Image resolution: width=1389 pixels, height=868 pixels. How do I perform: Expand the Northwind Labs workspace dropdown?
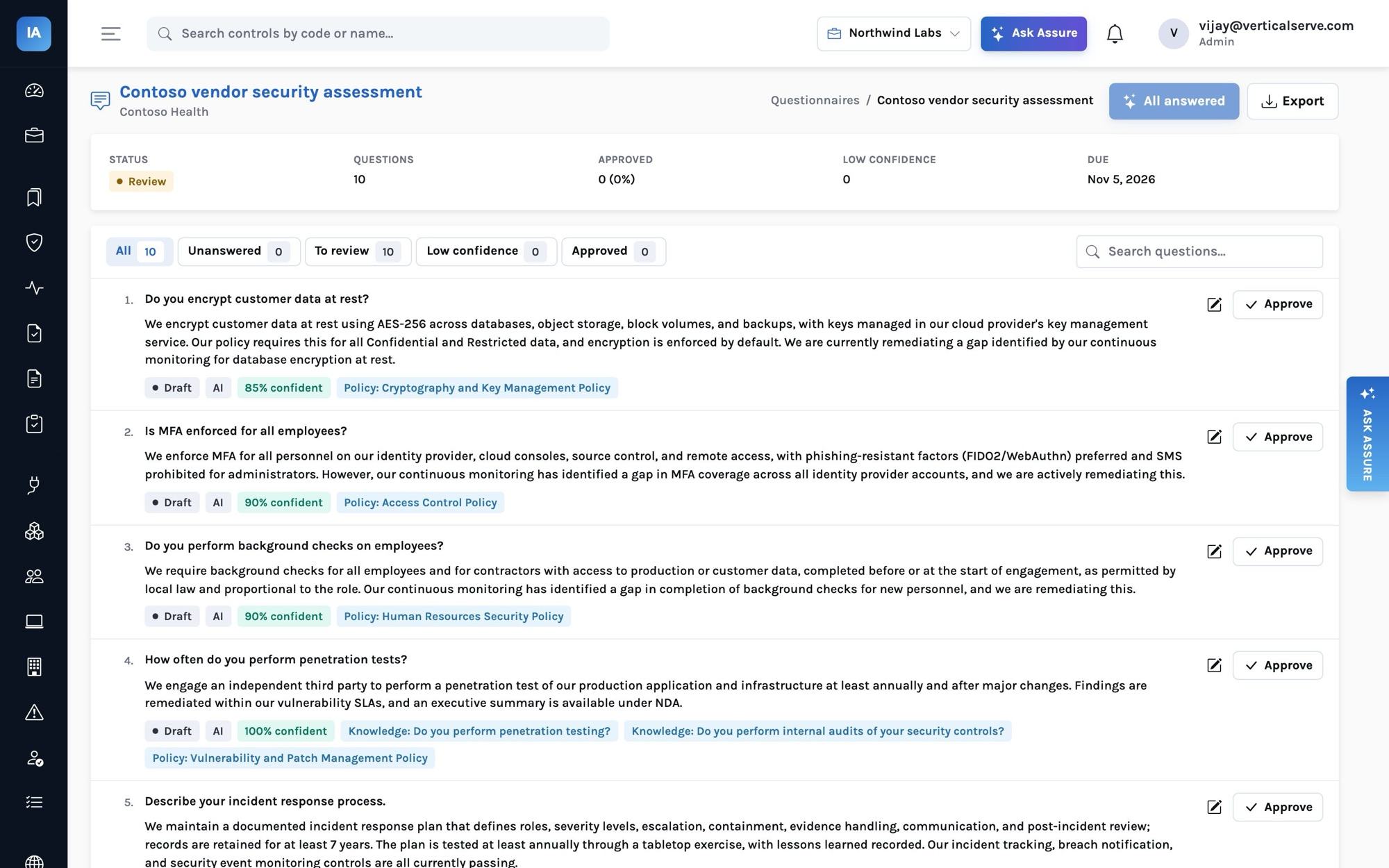(x=894, y=33)
